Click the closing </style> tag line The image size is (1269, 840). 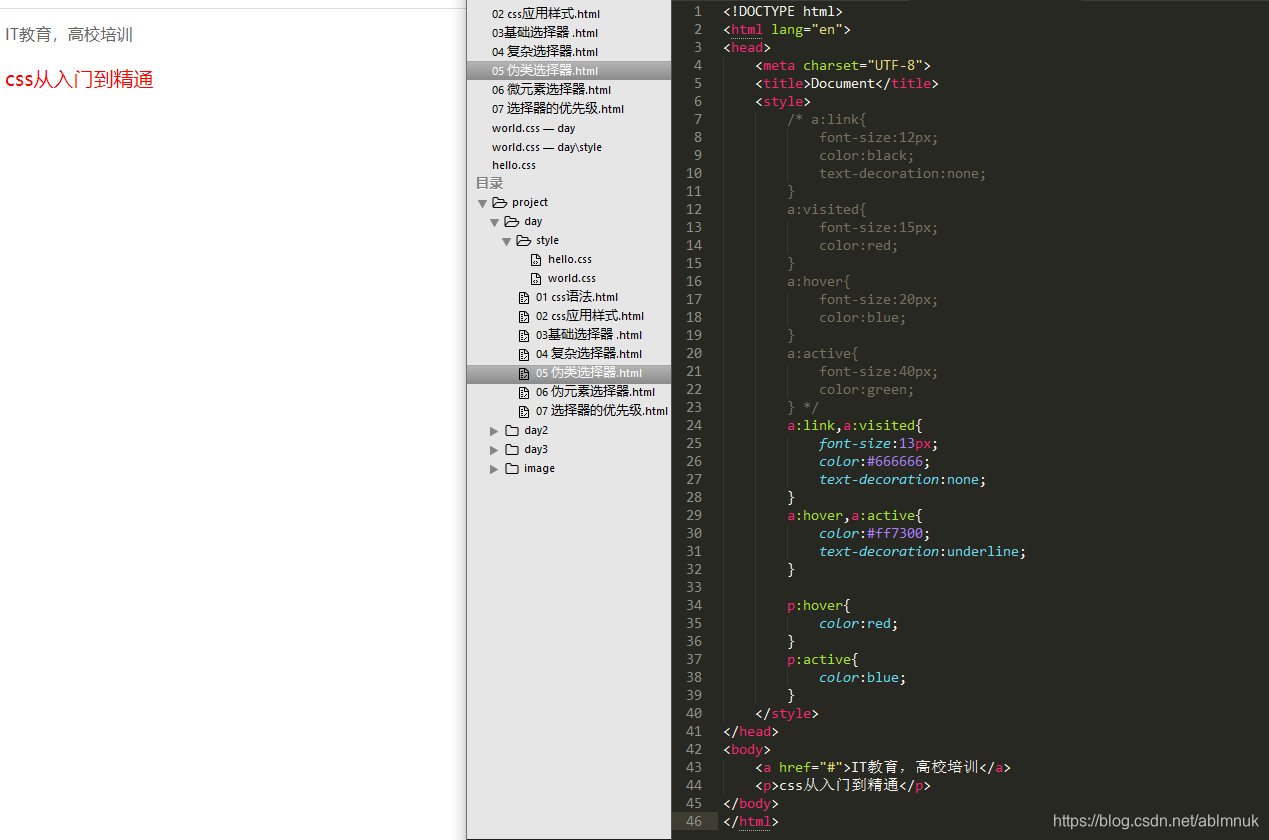787,713
